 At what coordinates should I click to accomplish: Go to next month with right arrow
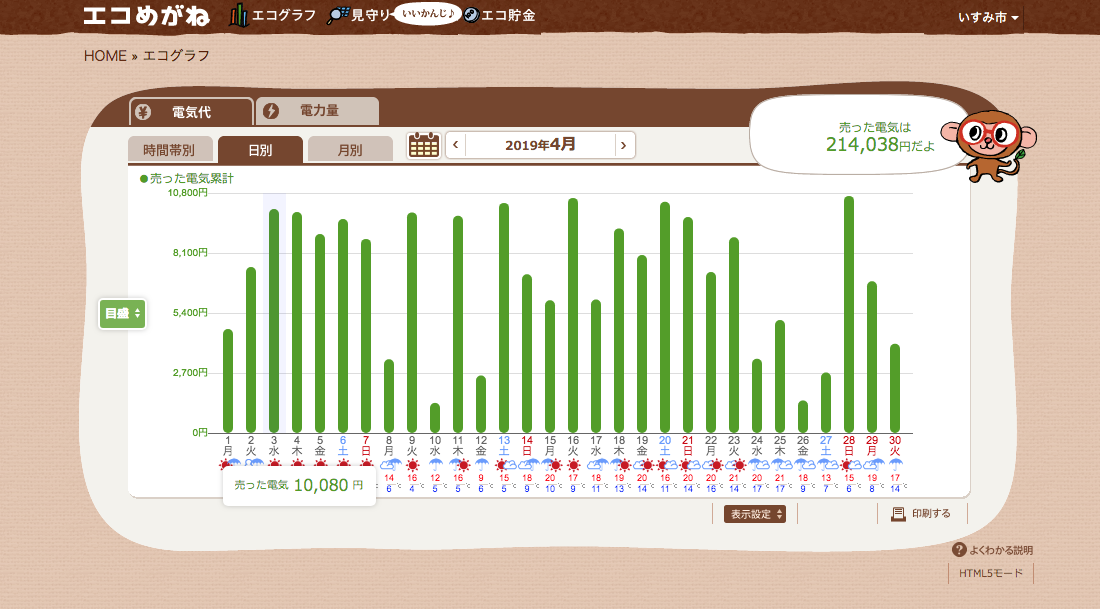click(x=623, y=145)
